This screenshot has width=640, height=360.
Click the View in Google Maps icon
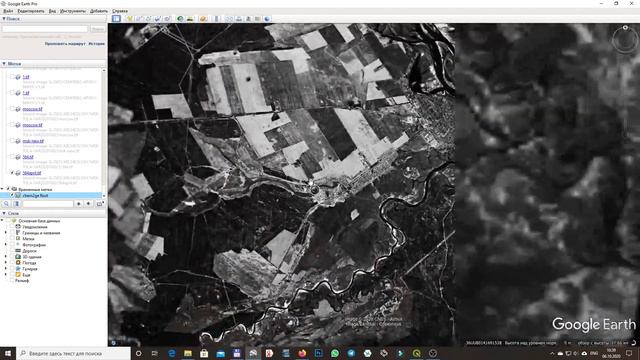pos(258,18)
